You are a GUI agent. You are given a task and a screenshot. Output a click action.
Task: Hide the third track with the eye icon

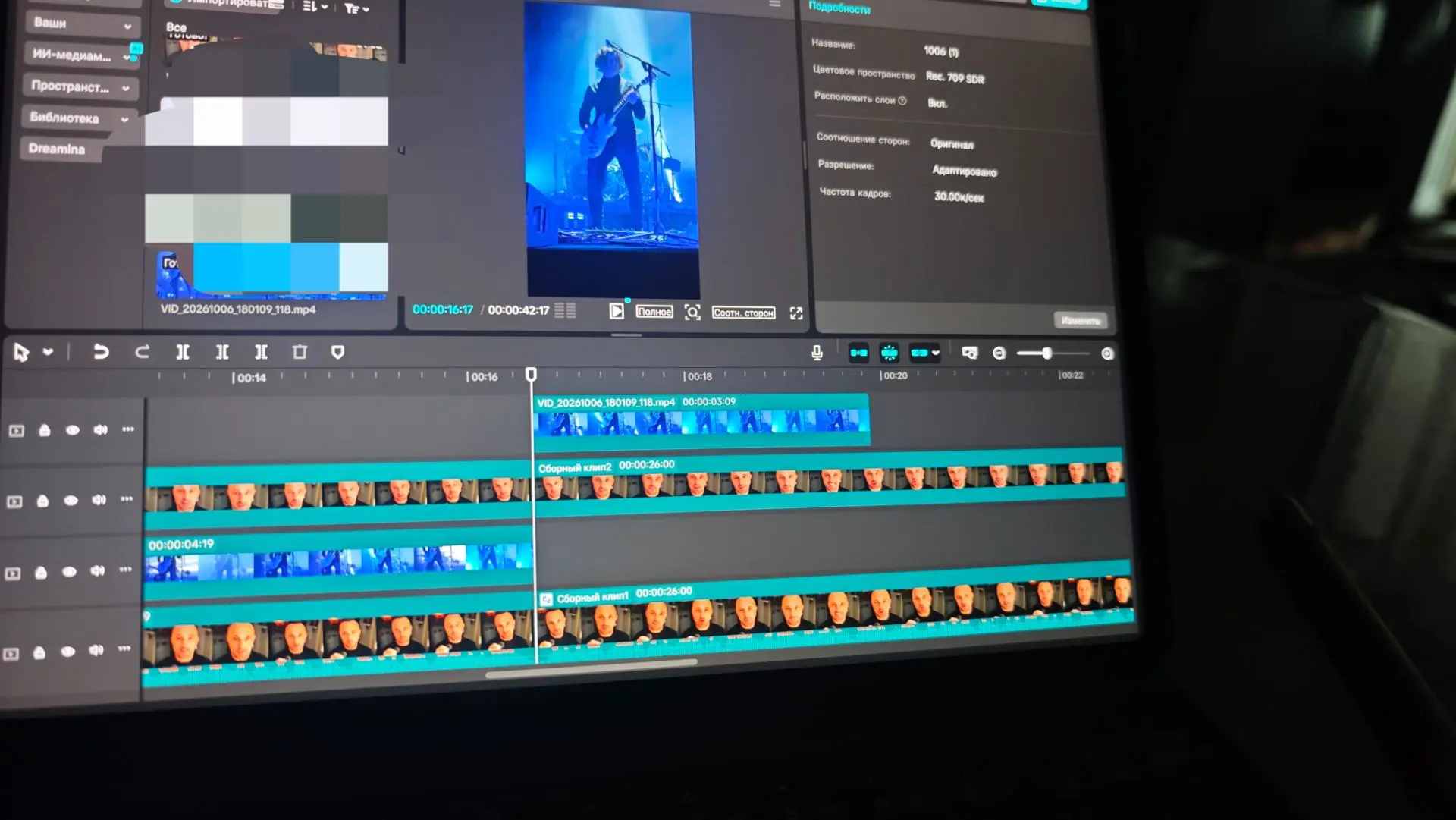[69, 572]
